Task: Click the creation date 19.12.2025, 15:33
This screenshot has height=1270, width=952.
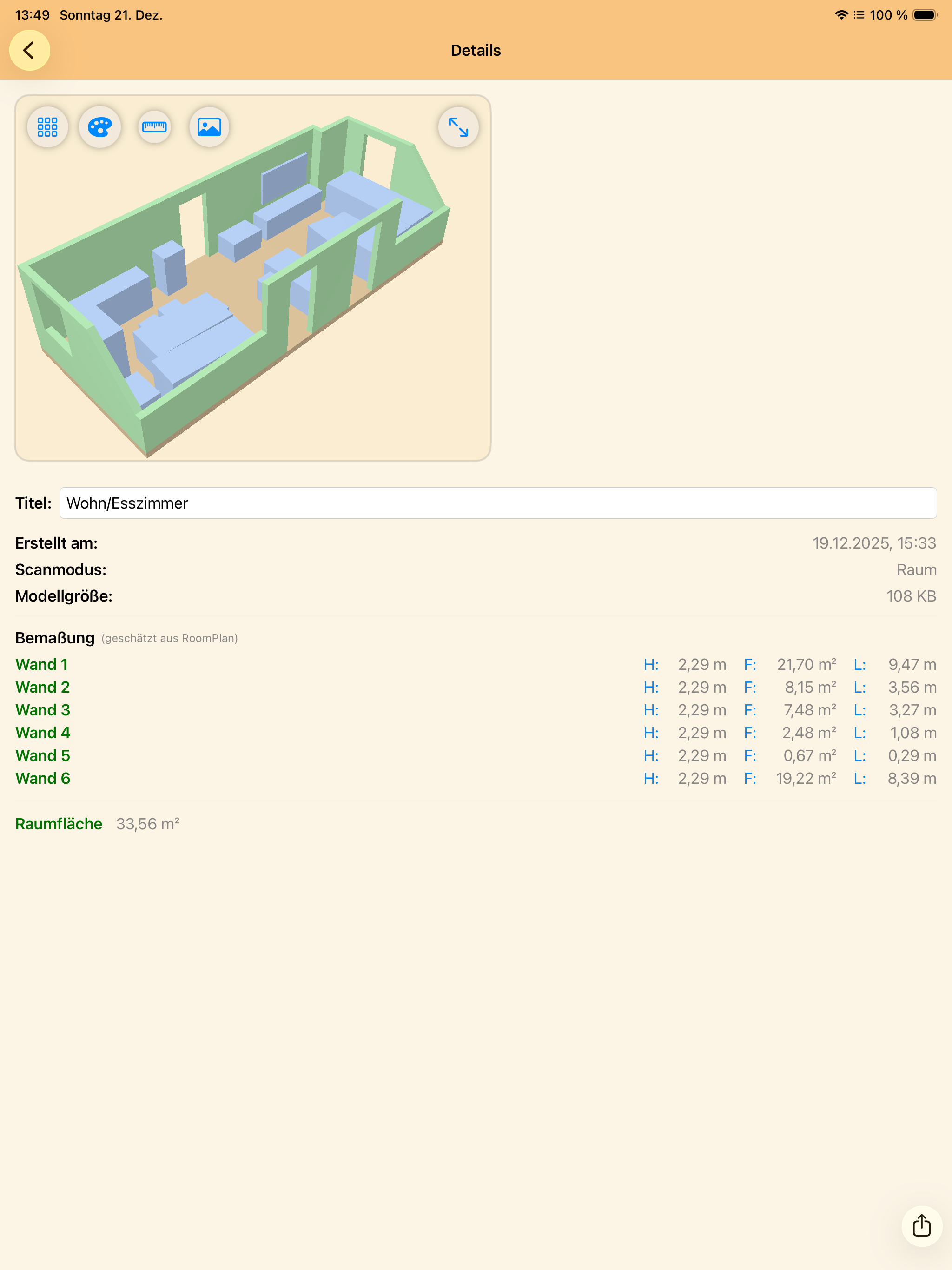Action: point(874,543)
